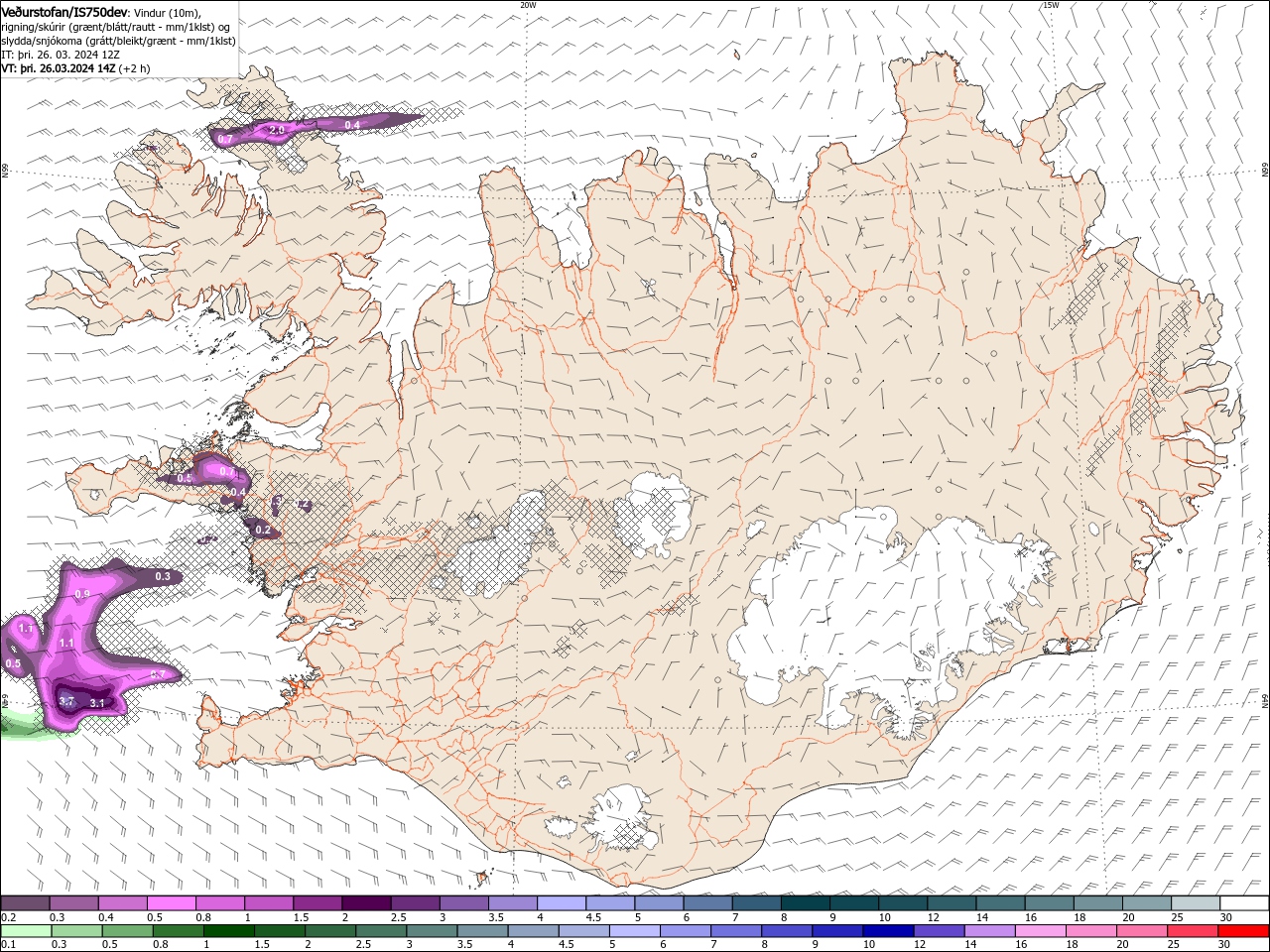Select the pale pink 16–18 swatch in the lower legend row

pyautogui.click(x=1041, y=931)
